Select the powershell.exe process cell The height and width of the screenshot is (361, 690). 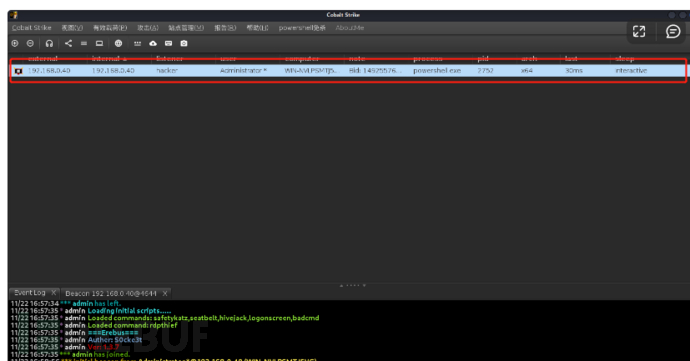click(x=437, y=70)
